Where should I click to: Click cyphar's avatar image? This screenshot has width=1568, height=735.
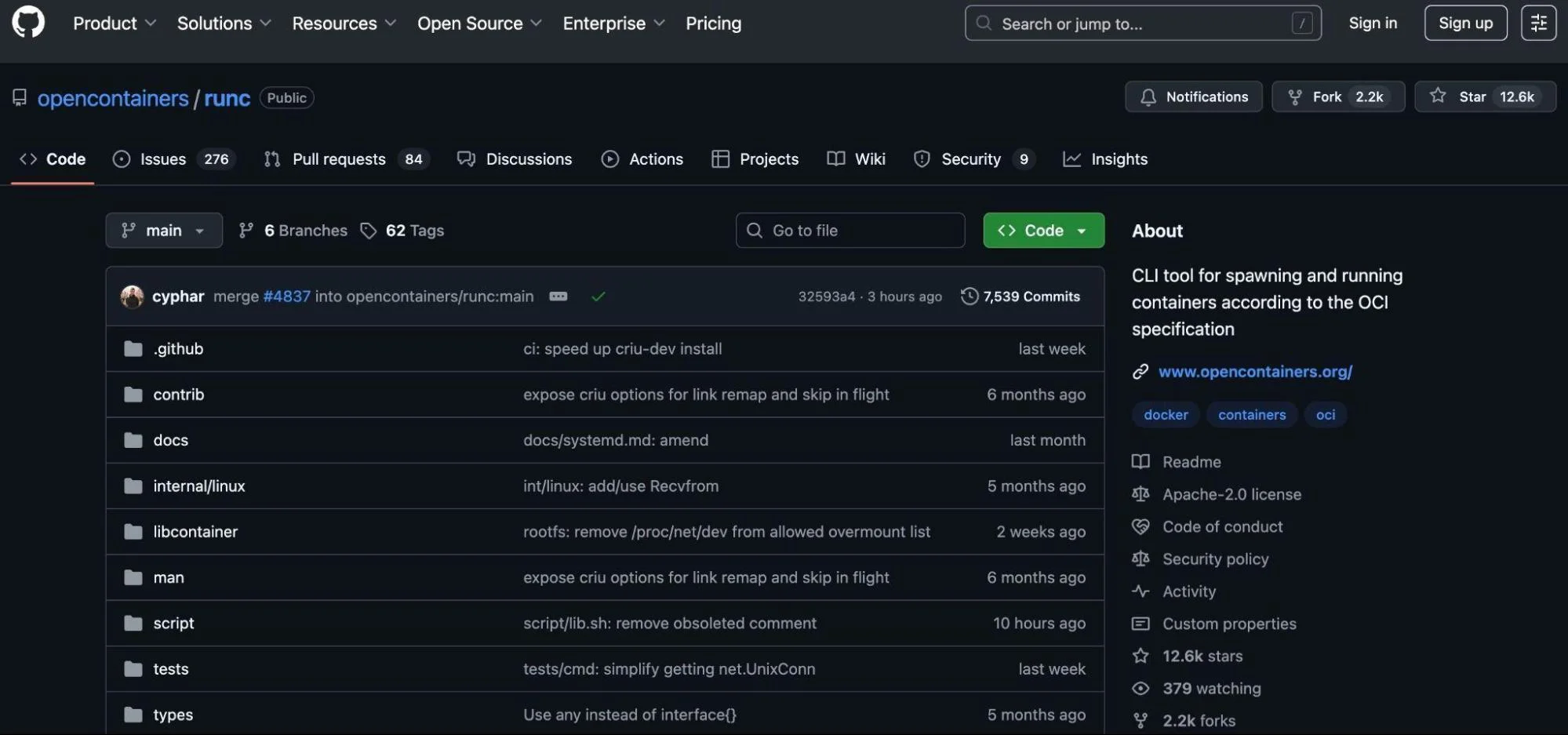(132, 297)
